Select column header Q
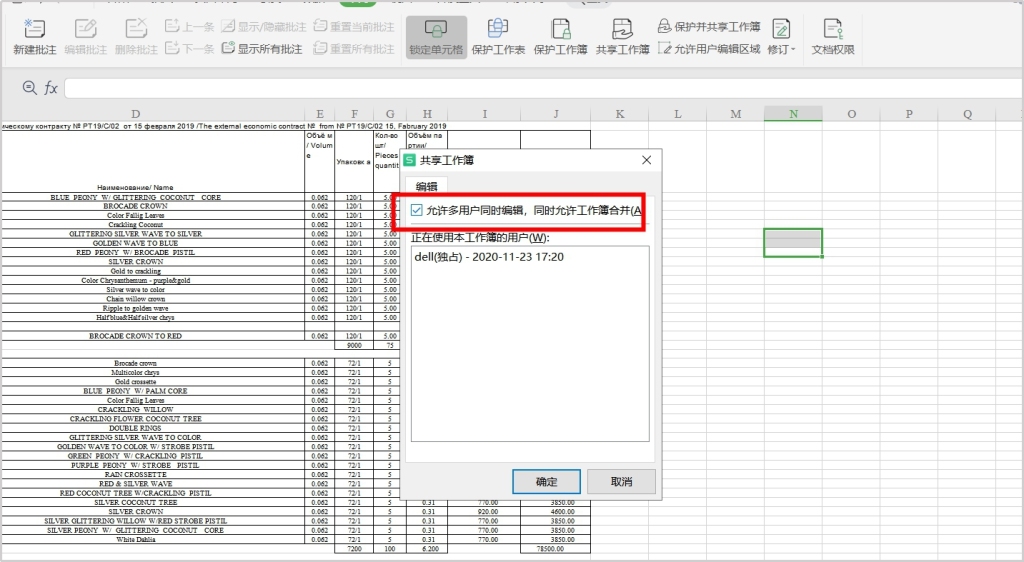1024x562 pixels. click(x=967, y=114)
